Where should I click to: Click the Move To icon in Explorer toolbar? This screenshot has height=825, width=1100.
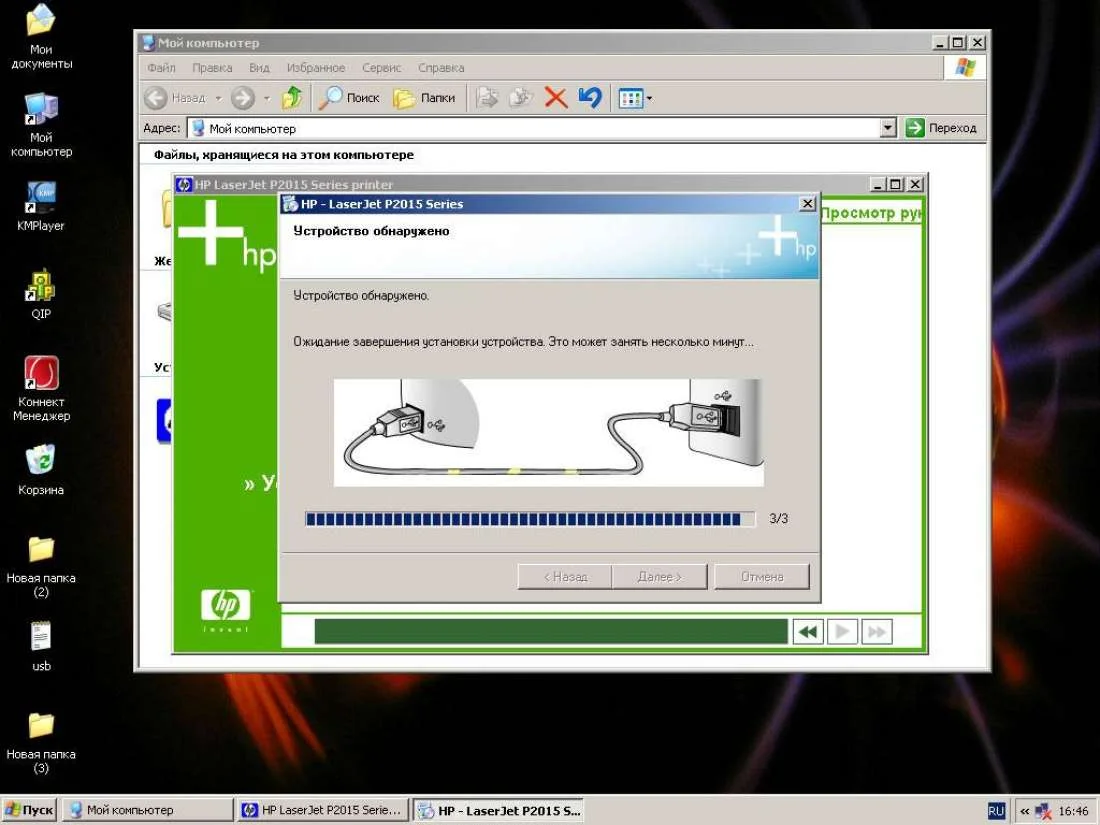[487, 98]
